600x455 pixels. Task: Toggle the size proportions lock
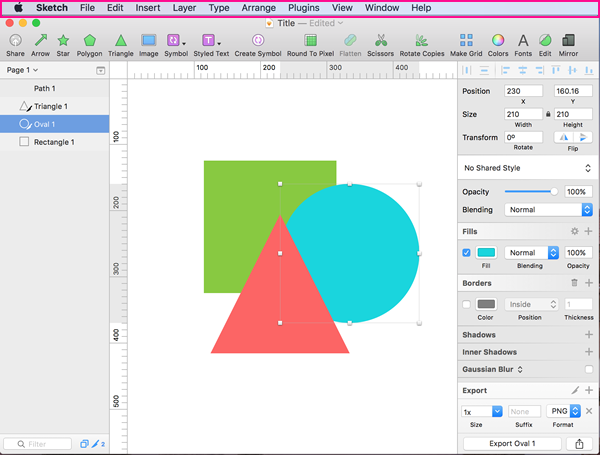pyautogui.click(x=548, y=114)
